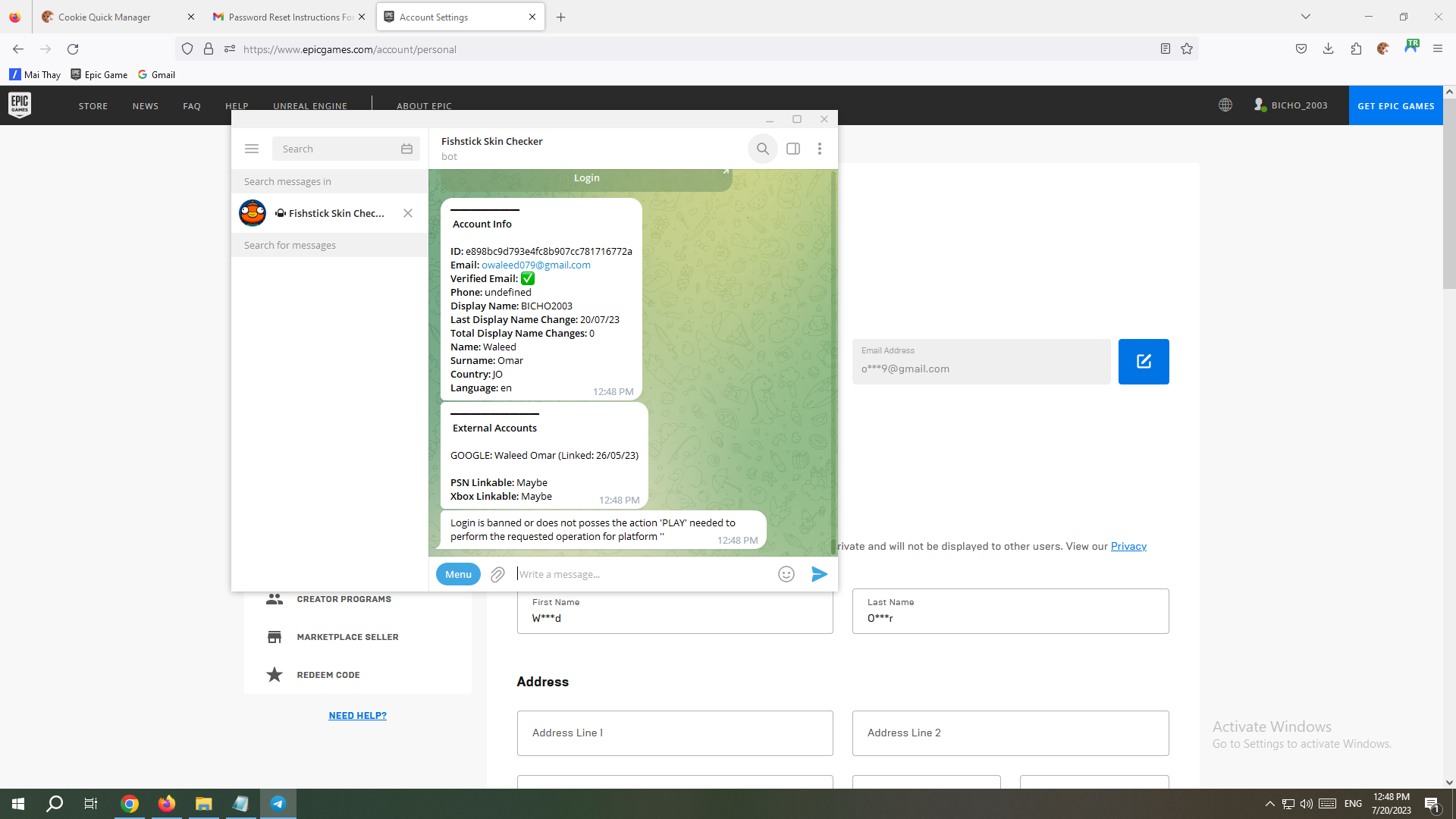Screen dimensions: 1456x819
Task: Focus the Write a message field
Action: point(645,574)
